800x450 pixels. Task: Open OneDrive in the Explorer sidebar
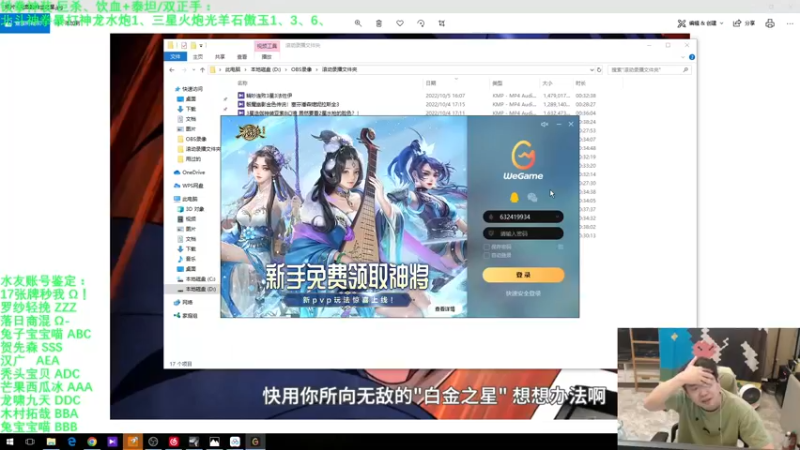[x=189, y=172]
